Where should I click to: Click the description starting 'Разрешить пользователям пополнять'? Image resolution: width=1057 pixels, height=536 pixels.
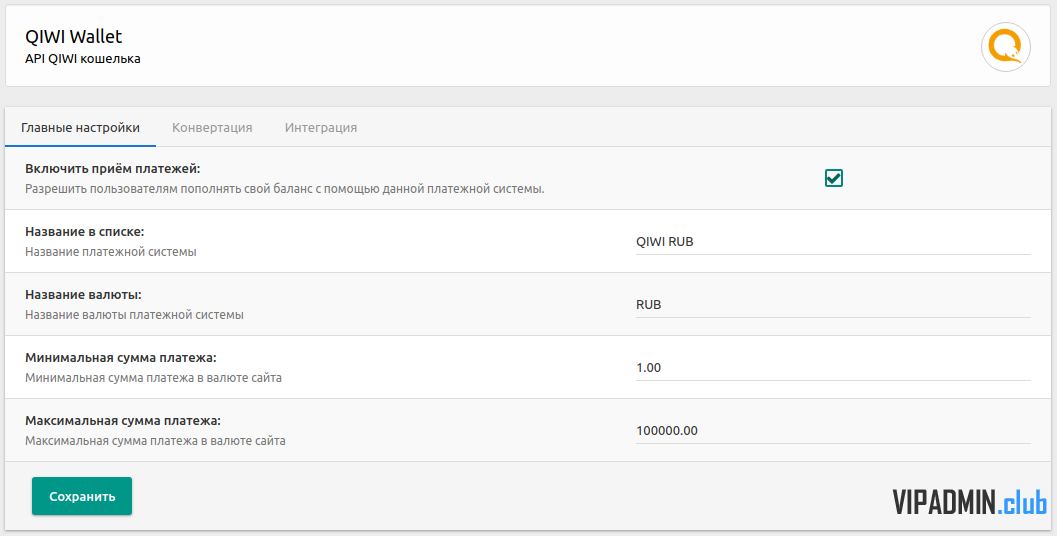[x=284, y=189]
